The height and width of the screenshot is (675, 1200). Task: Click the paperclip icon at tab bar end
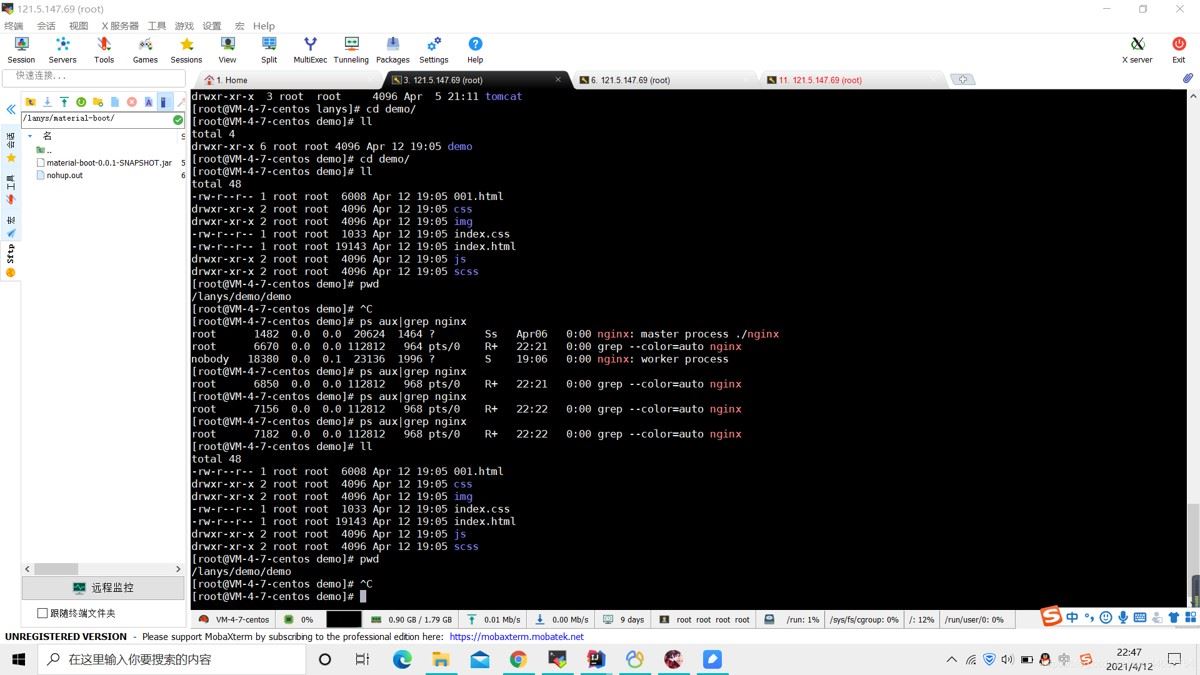(1188, 79)
